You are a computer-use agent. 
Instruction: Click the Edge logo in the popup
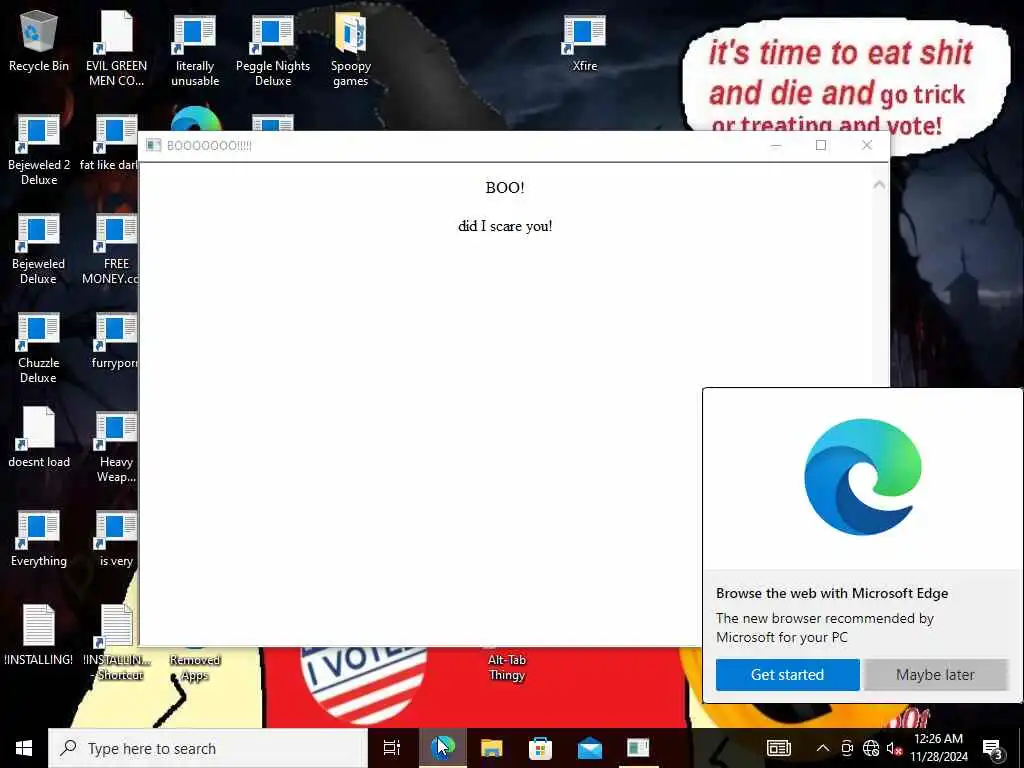tap(862, 477)
